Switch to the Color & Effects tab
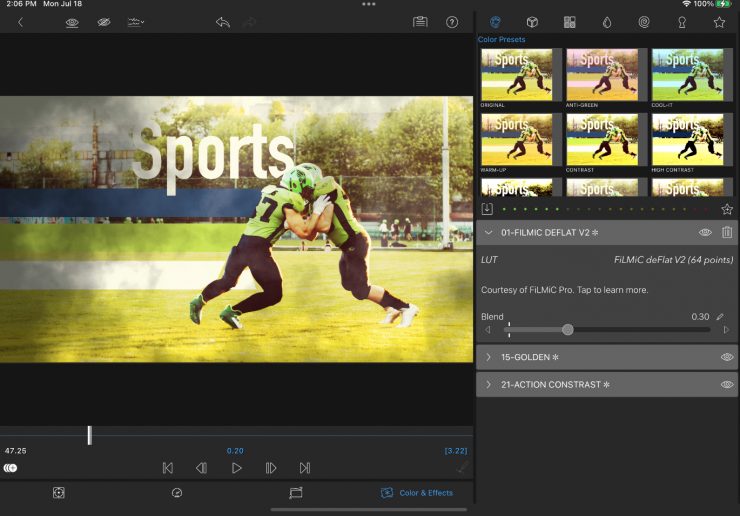Image resolution: width=740 pixels, height=516 pixels. (x=416, y=493)
